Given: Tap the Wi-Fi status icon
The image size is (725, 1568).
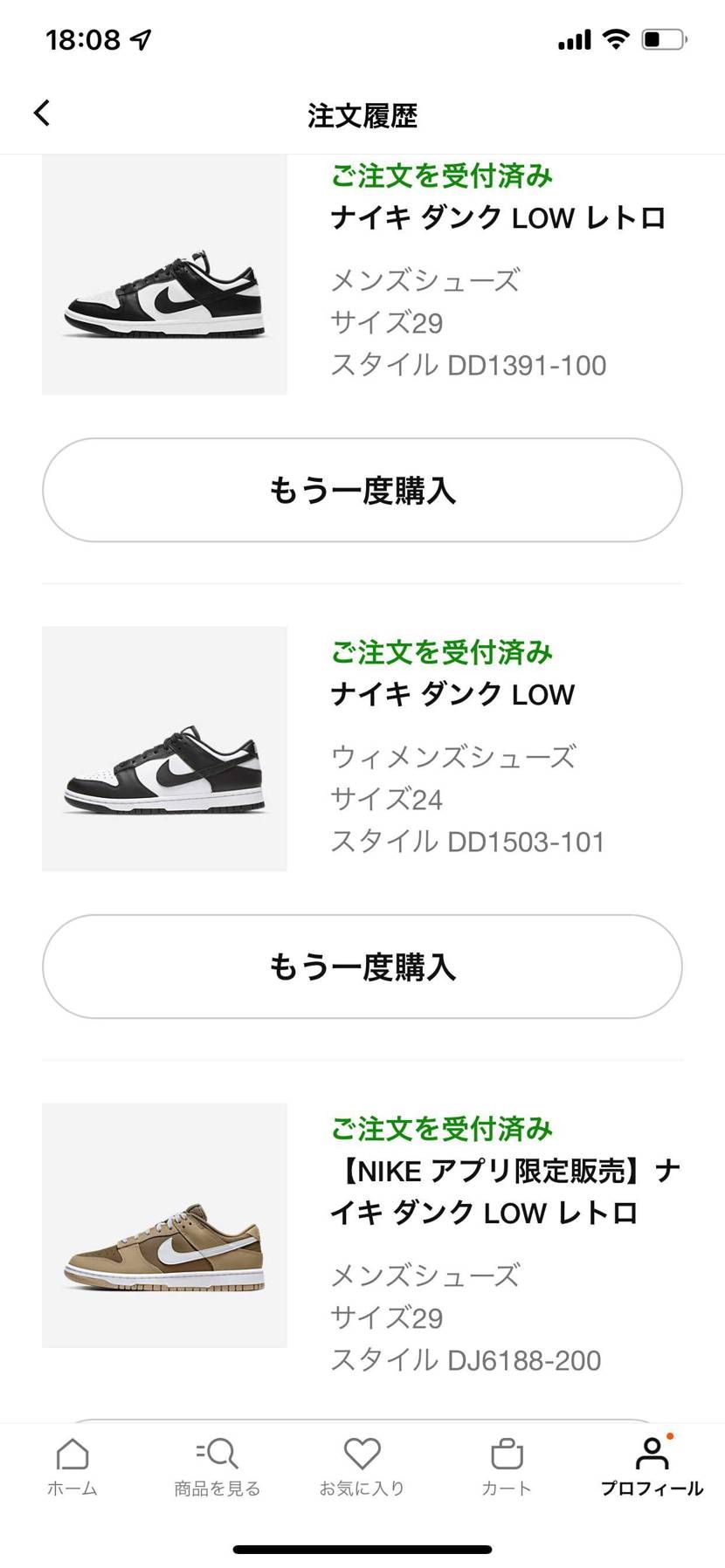Looking at the screenshot, I should (616, 39).
